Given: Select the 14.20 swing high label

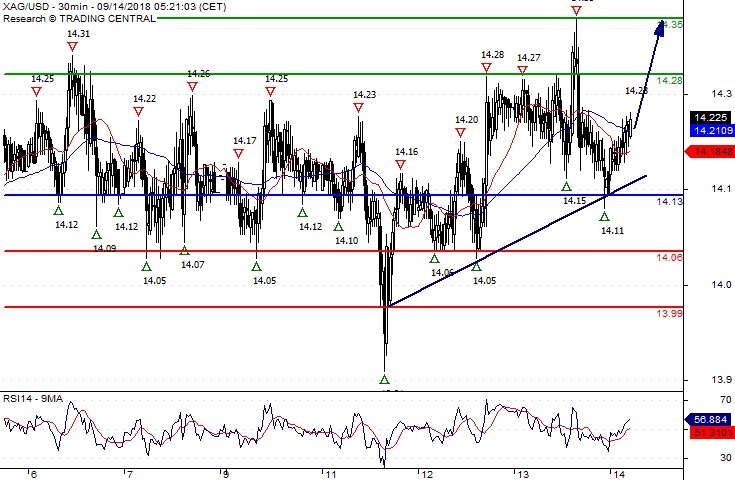Looking at the screenshot, I should click(467, 120).
